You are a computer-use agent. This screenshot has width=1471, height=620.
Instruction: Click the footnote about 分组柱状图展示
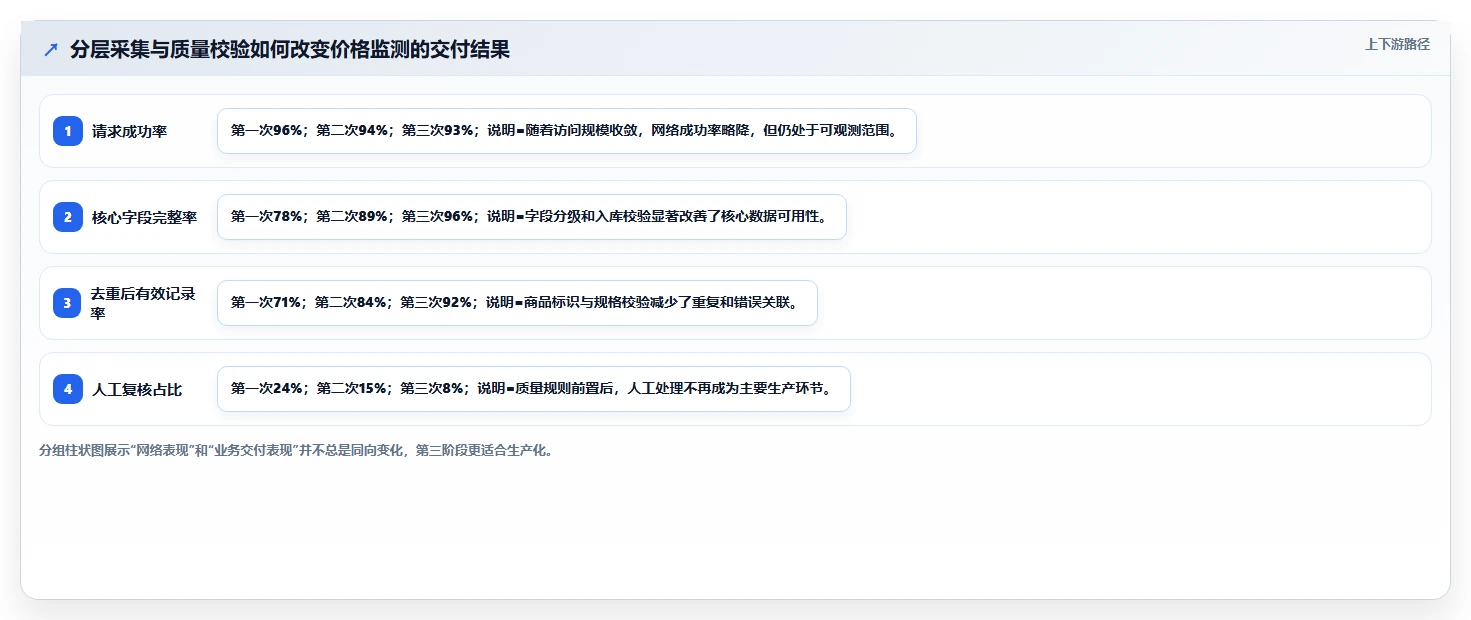(297, 450)
